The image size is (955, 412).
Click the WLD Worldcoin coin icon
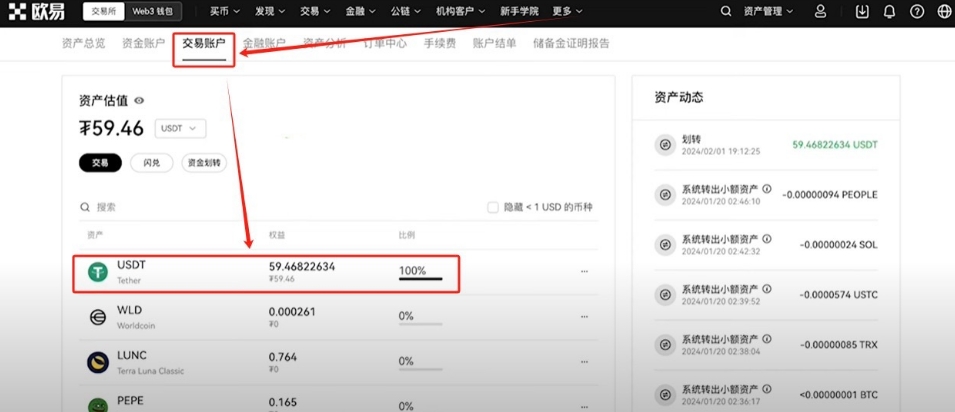pos(97,318)
